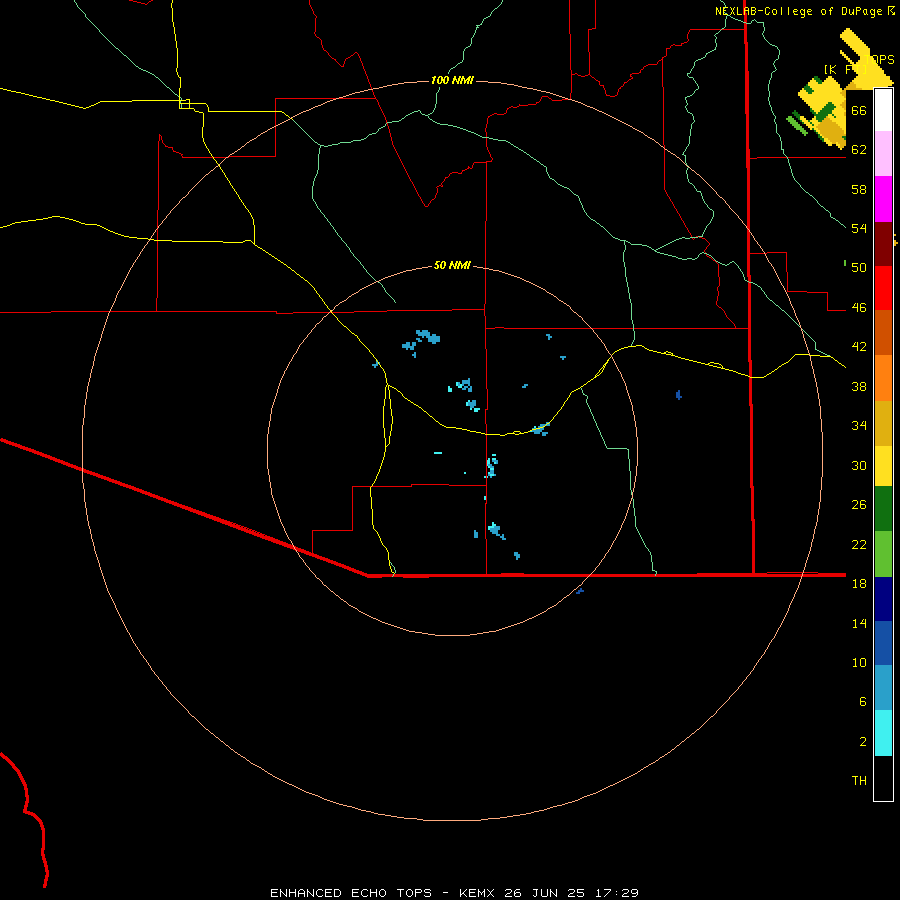Click the yellow legend swatch

(x=883, y=466)
